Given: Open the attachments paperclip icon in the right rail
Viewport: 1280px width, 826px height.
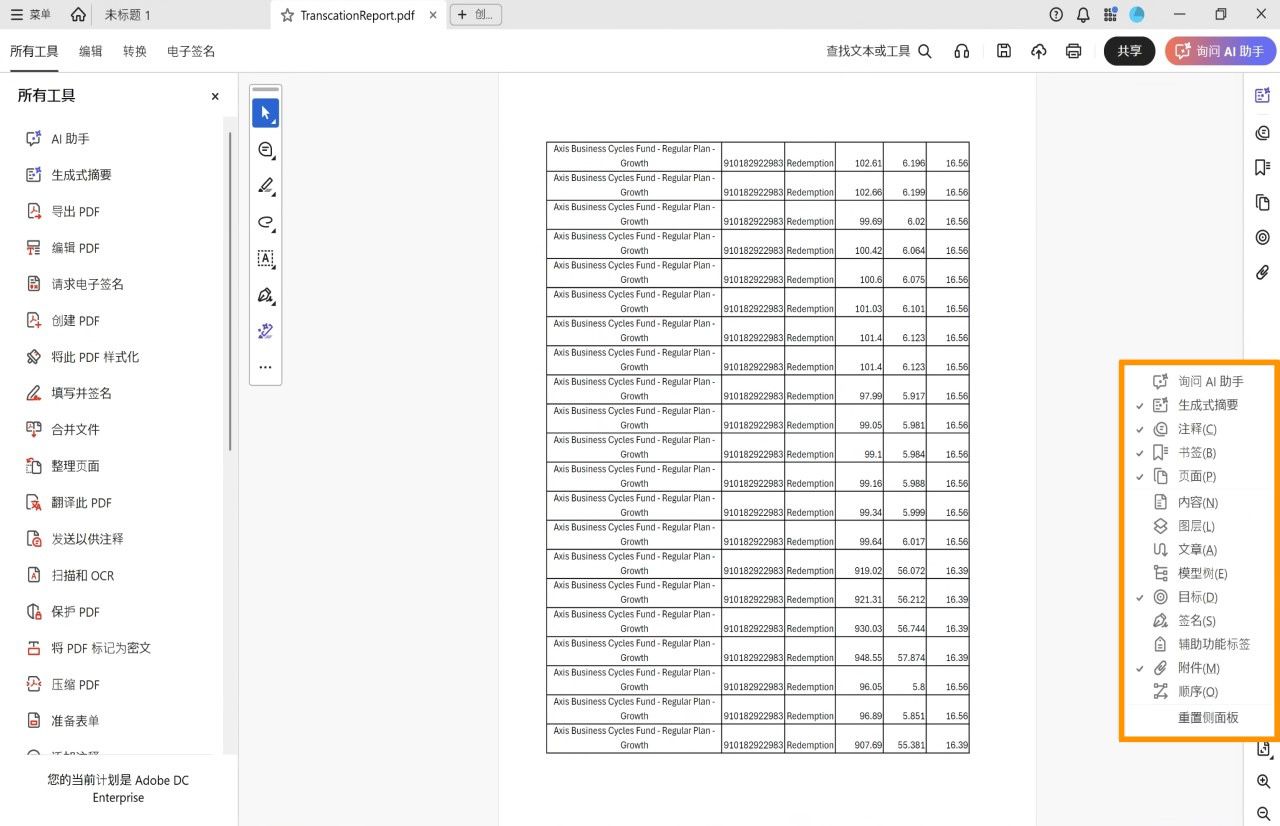Looking at the screenshot, I should (1262, 272).
